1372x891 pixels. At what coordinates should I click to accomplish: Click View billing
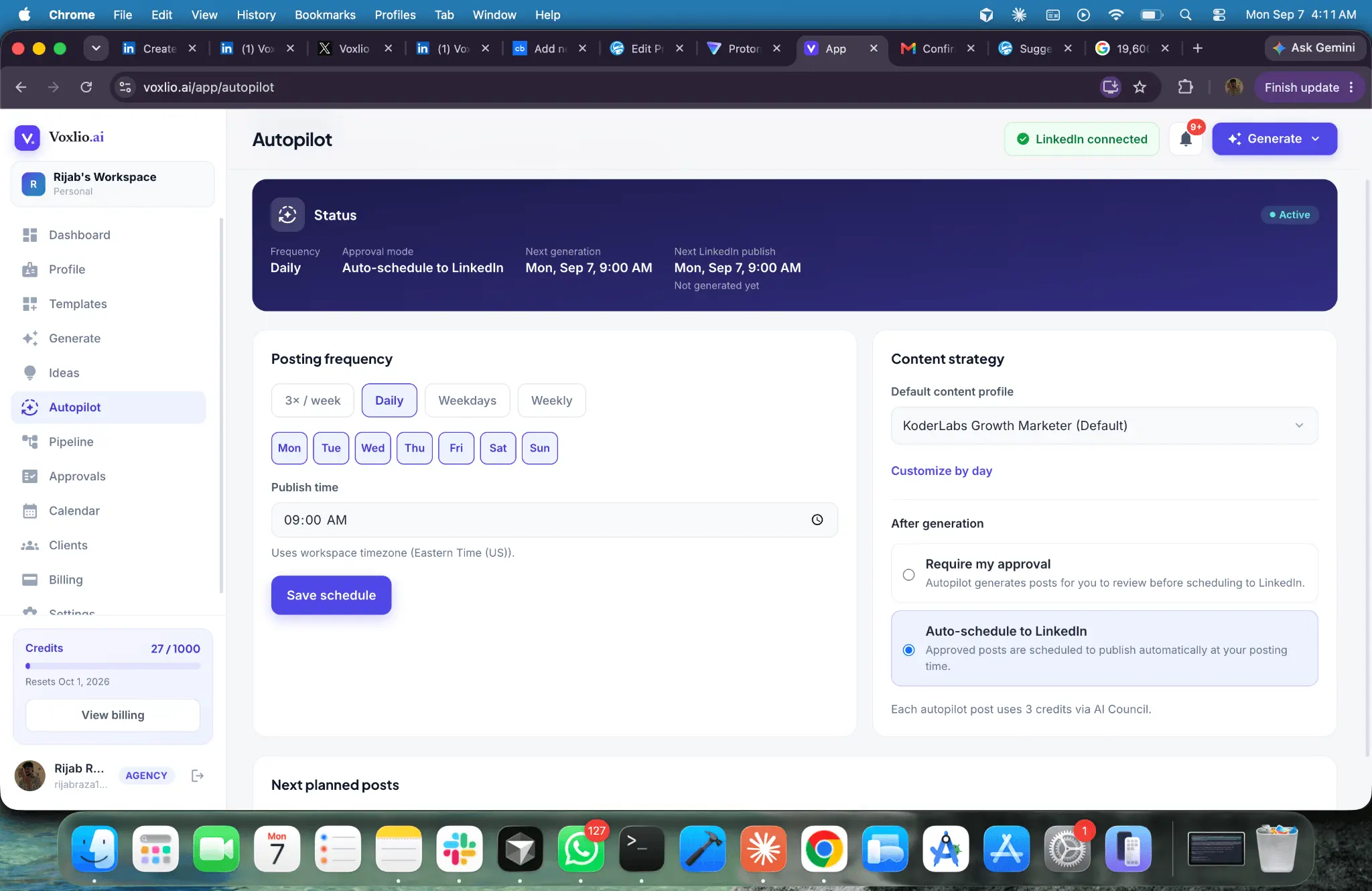click(x=113, y=715)
